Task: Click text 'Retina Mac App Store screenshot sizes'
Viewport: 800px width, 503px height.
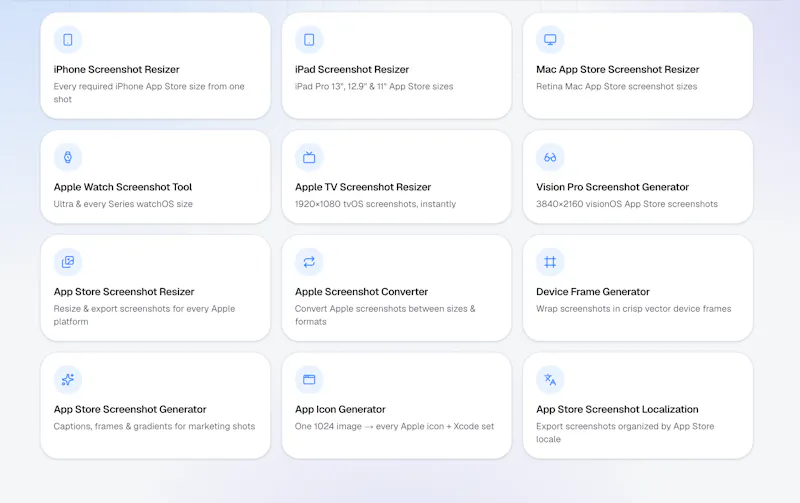Action: [616, 87]
